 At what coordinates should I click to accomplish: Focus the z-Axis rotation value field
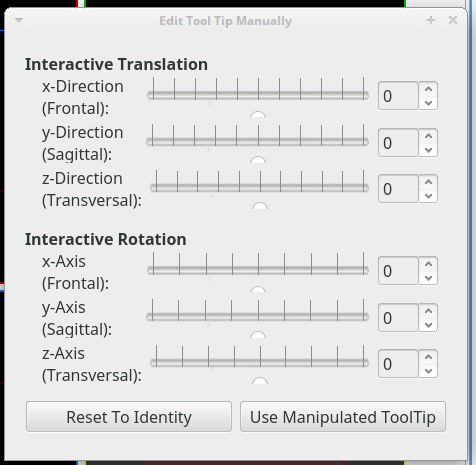(x=398, y=364)
